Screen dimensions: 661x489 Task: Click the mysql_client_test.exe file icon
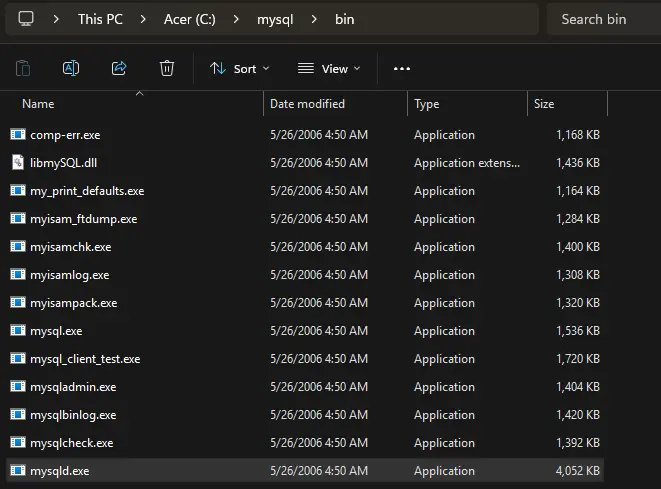18,358
